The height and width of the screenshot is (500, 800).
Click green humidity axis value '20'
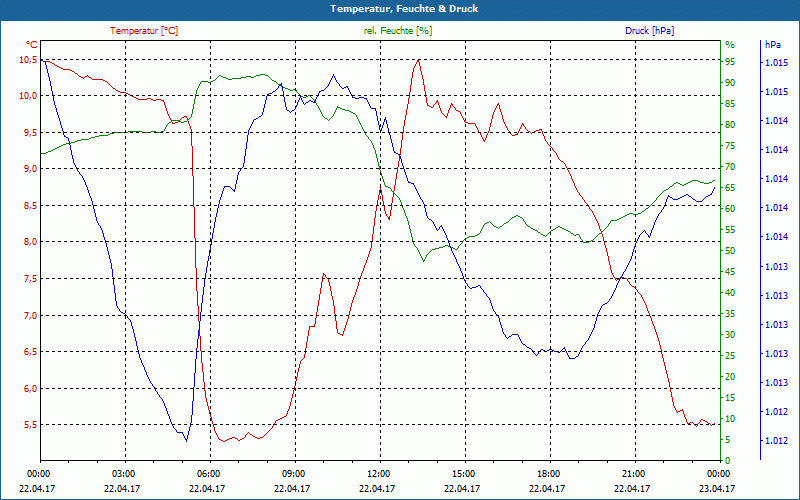(730, 377)
